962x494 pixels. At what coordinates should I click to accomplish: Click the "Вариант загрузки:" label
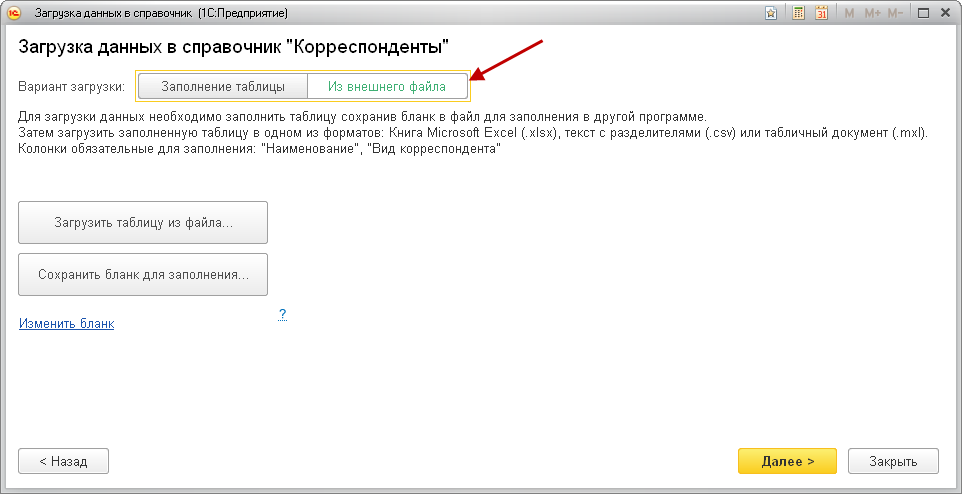click(x=71, y=87)
